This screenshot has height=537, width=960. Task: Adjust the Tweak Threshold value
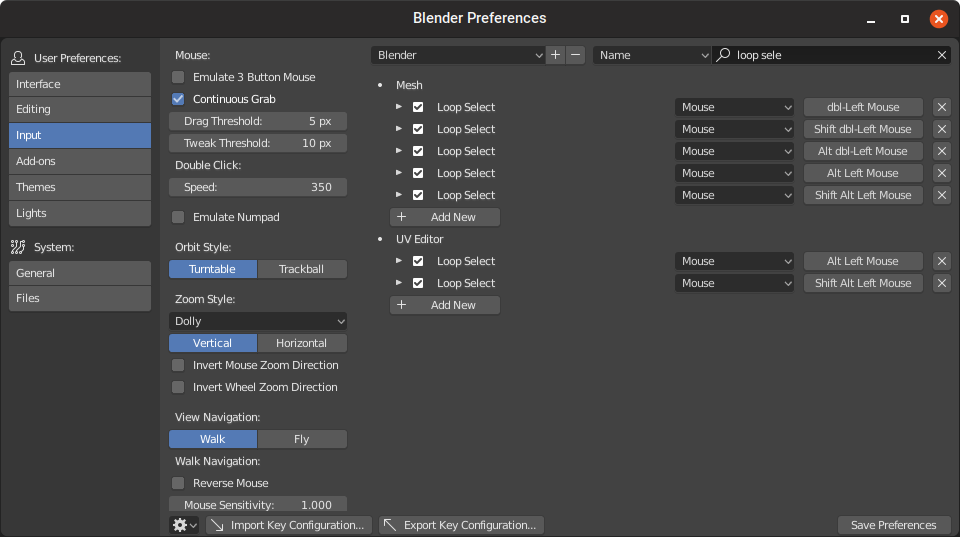pyautogui.click(x=258, y=143)
